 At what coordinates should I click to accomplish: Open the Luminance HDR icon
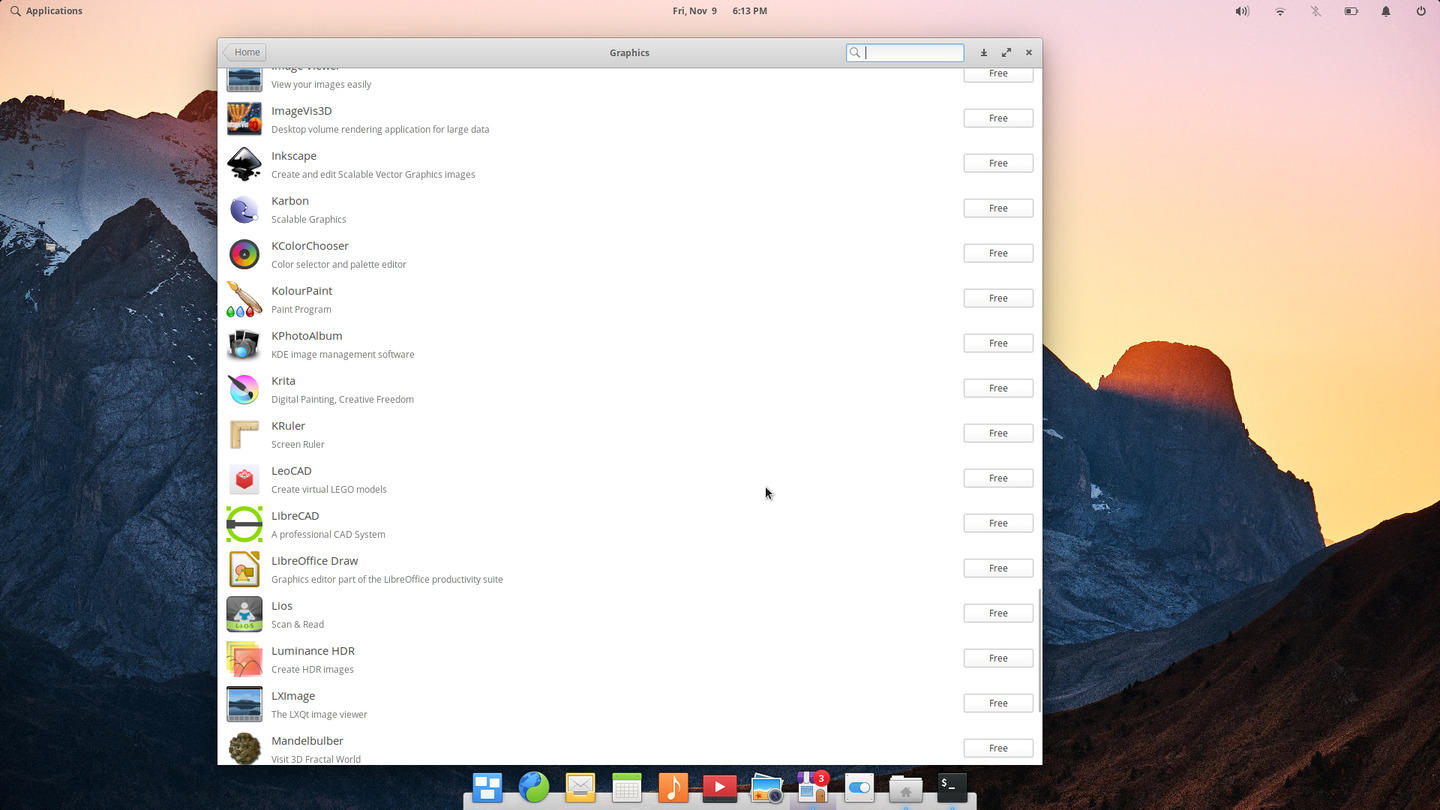pos(244,659)
